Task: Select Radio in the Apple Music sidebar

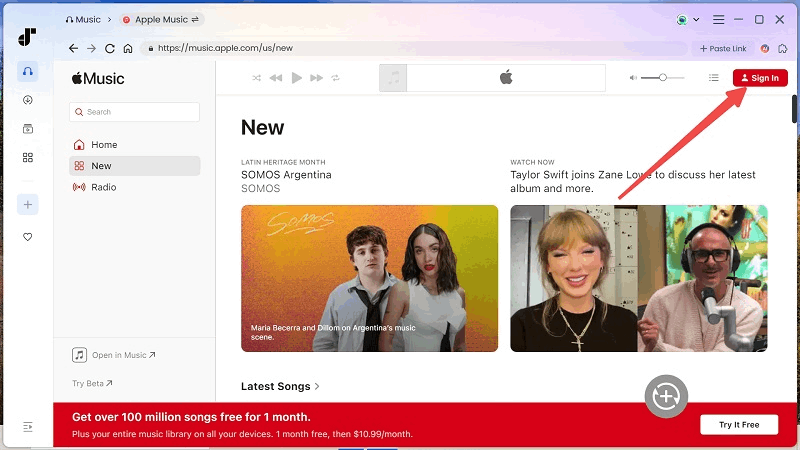Action: [x=103, y=187]
